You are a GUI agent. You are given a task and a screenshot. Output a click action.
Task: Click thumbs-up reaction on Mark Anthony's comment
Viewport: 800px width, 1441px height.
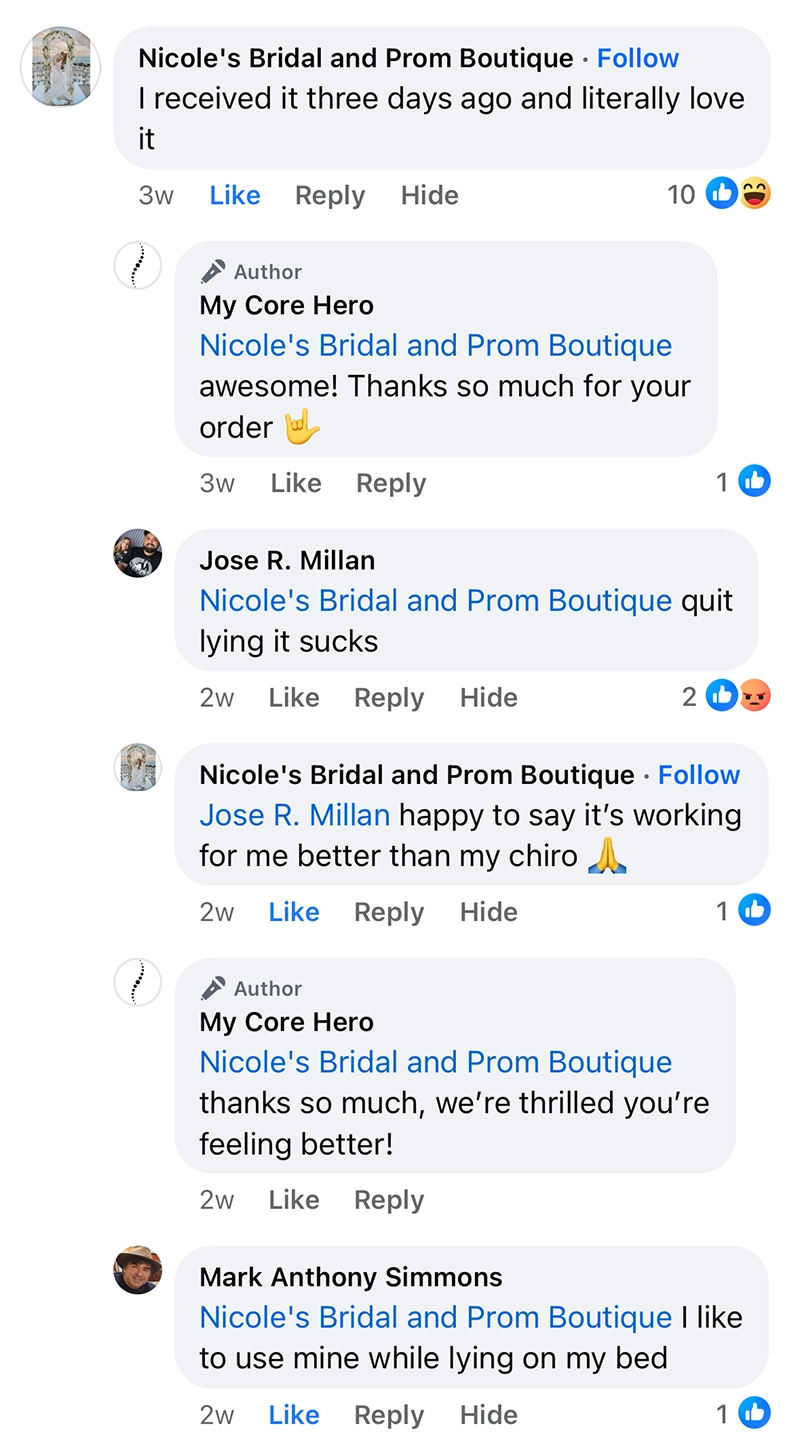755,1413
